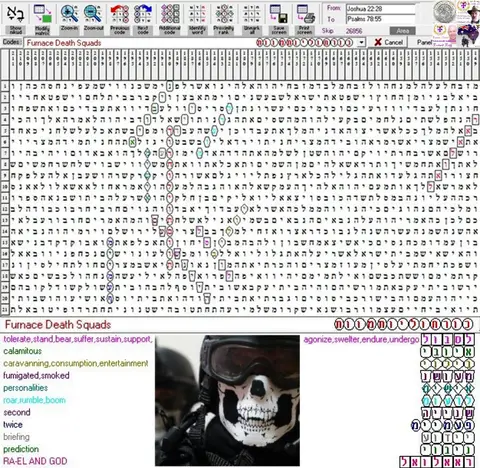480x468 pixels.
Task: Select the 'second' entry
Action: point(17,412)
